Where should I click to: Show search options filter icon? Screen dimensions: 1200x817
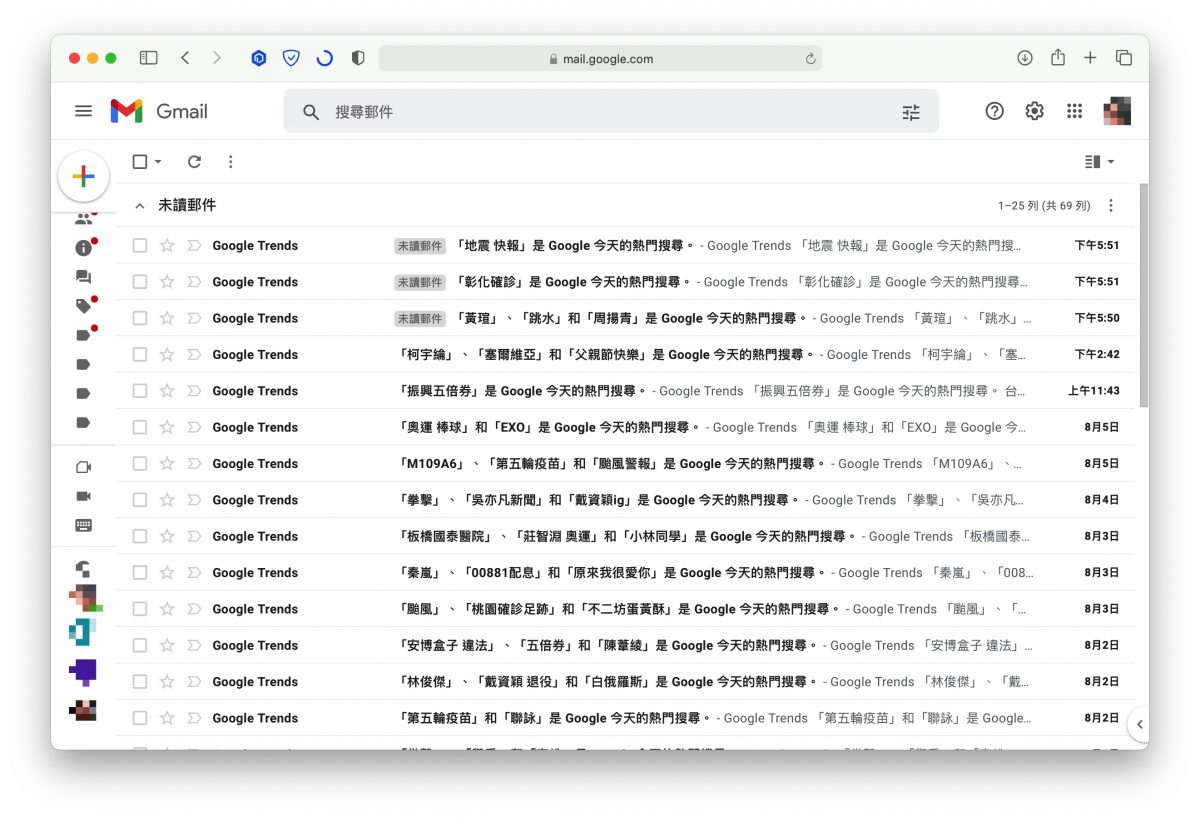pyautogui.click(x=911, y=112)
